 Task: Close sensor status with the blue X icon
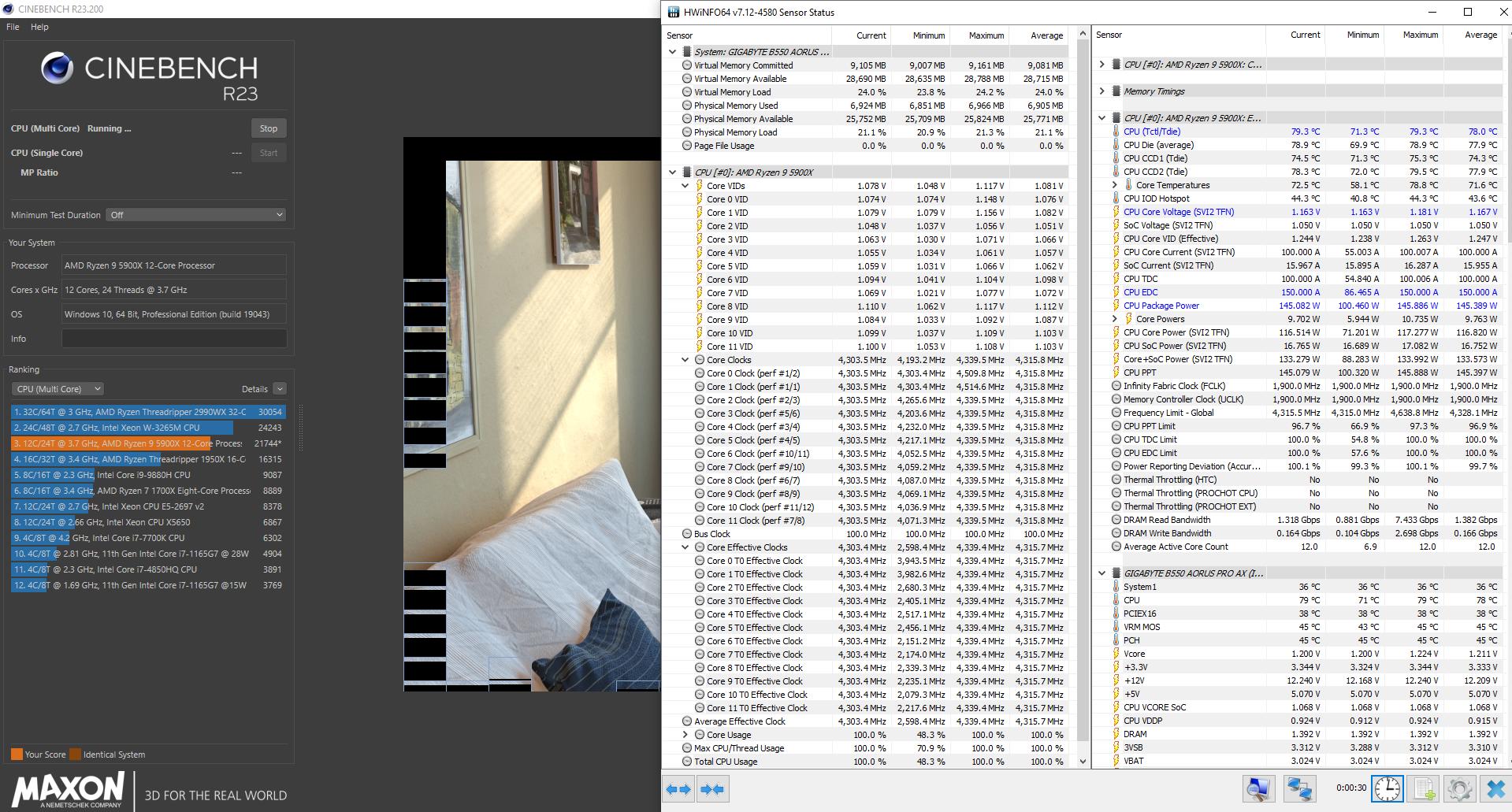pyautogui.click(x=1495, y=789)
